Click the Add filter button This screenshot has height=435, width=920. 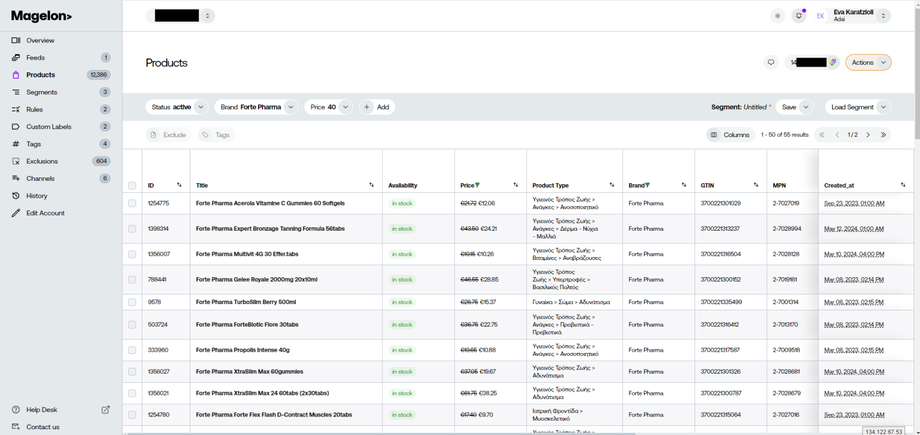point(377,107)
